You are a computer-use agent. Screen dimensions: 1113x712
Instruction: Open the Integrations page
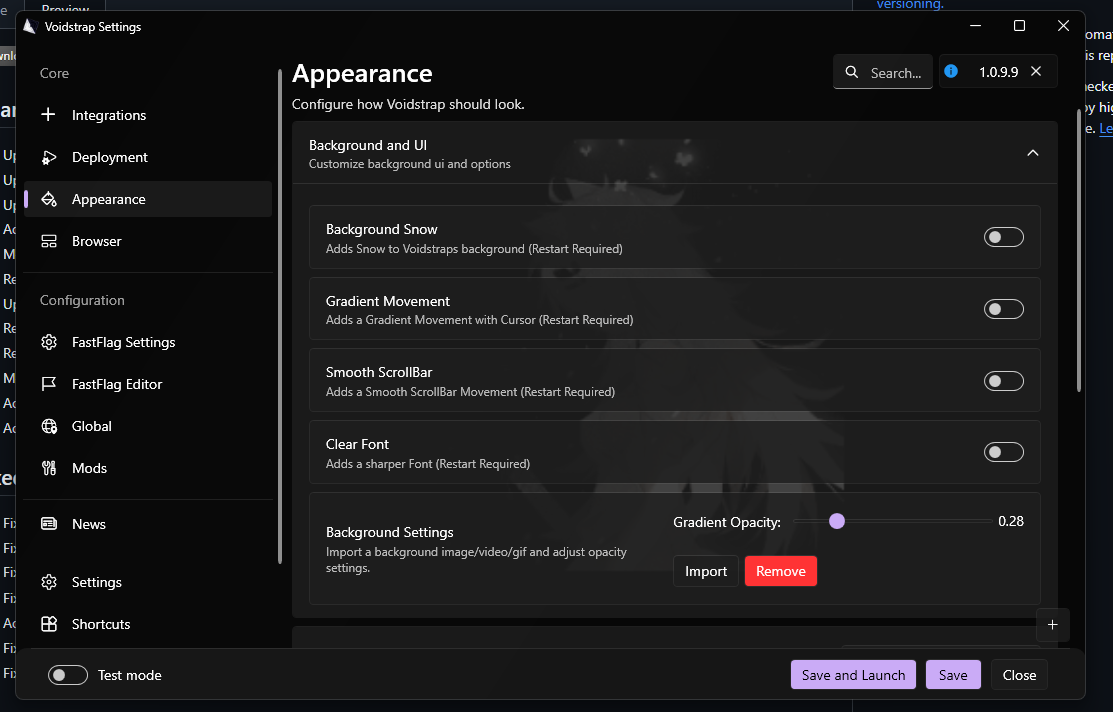click(148, 115)
